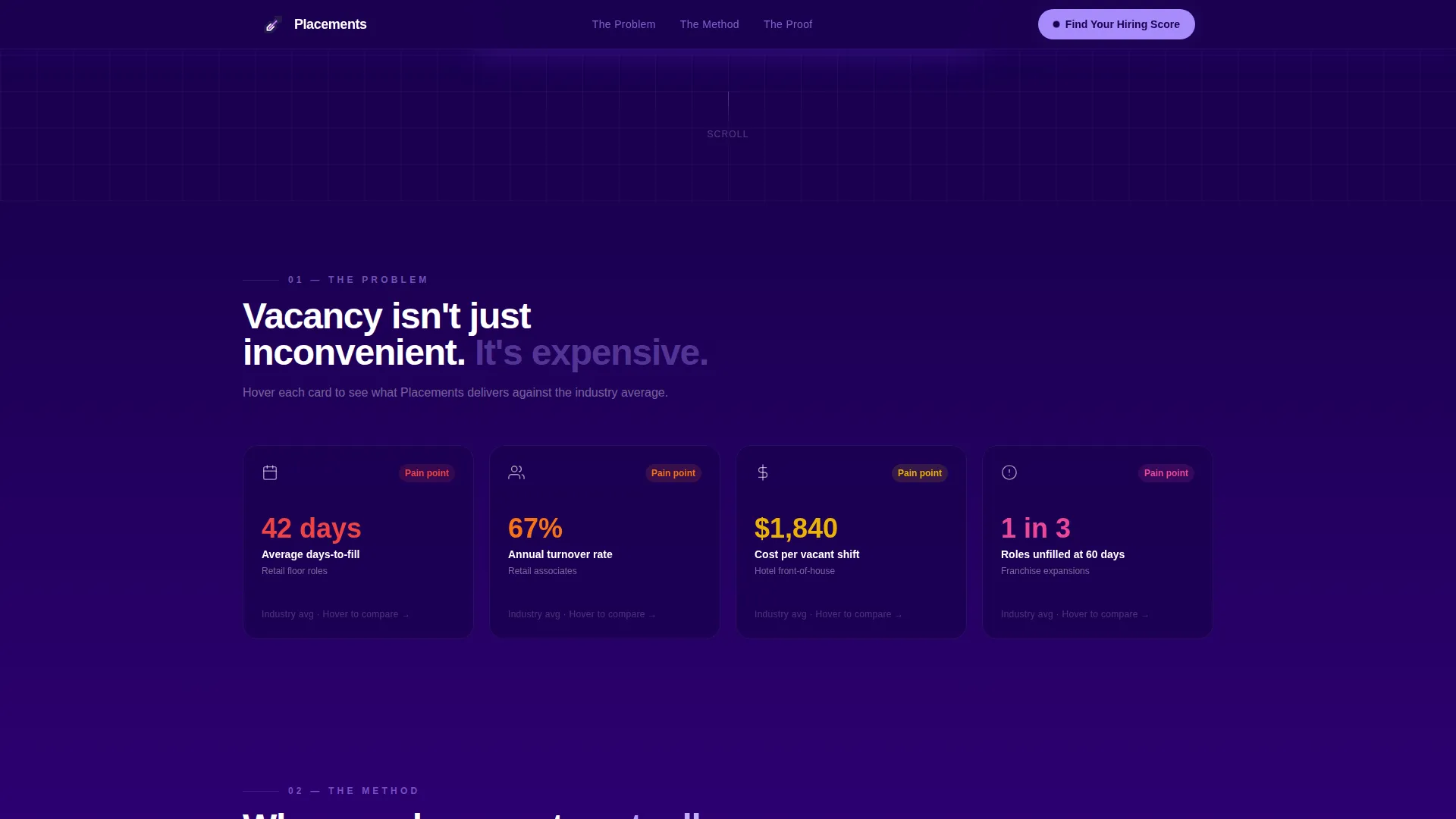Click the 67% statistic

pos(535,529)
